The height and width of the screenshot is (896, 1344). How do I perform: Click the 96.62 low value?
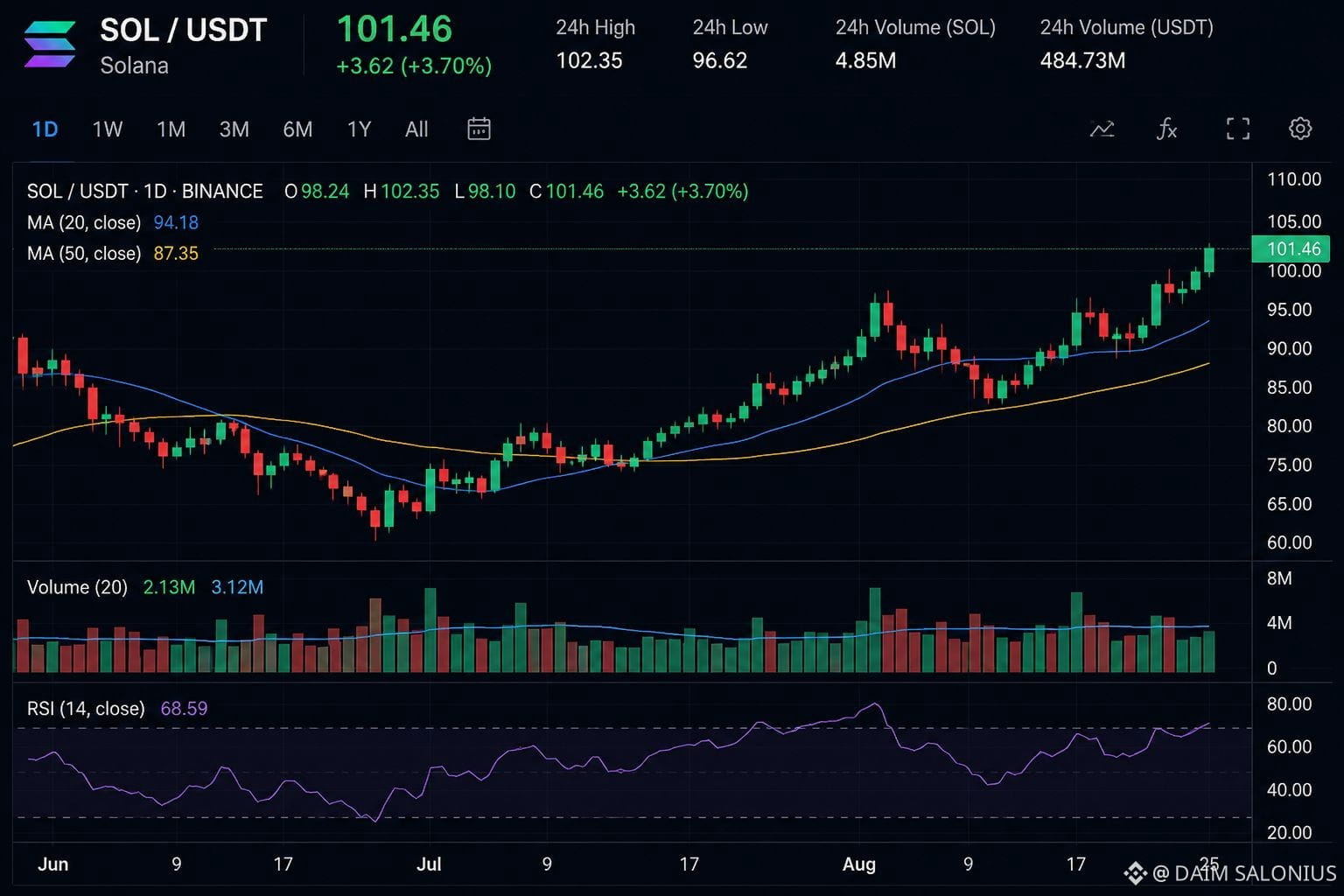(x=719, y=60)
